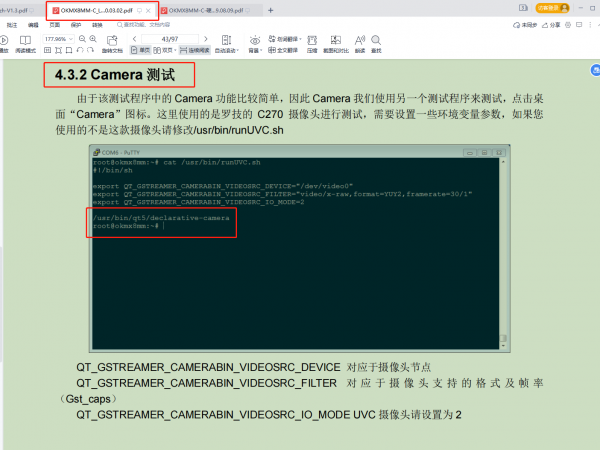Click the zoom in magnifier icon

[x=95, y=39]
